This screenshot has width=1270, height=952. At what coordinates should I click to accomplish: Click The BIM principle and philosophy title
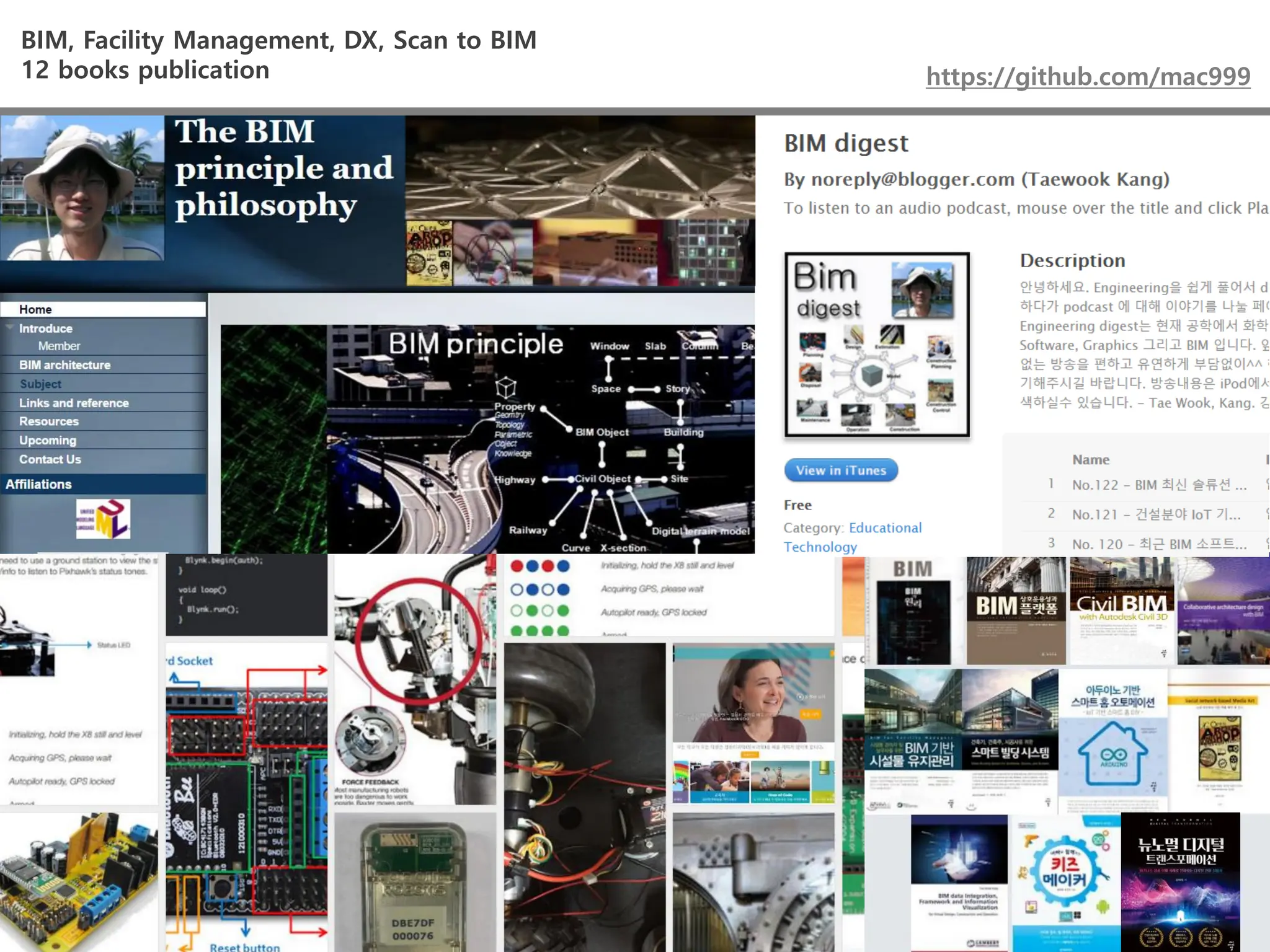pos(283,169)
